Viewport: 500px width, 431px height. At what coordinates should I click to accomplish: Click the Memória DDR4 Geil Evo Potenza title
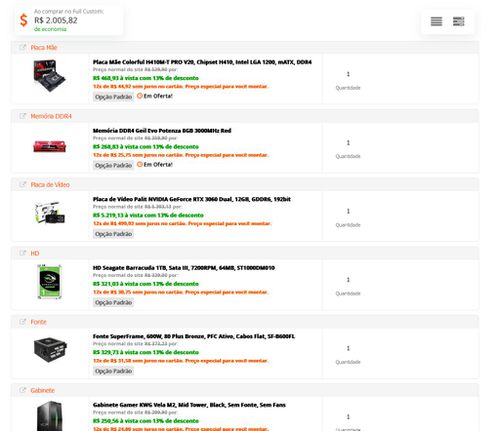point(162,130)
